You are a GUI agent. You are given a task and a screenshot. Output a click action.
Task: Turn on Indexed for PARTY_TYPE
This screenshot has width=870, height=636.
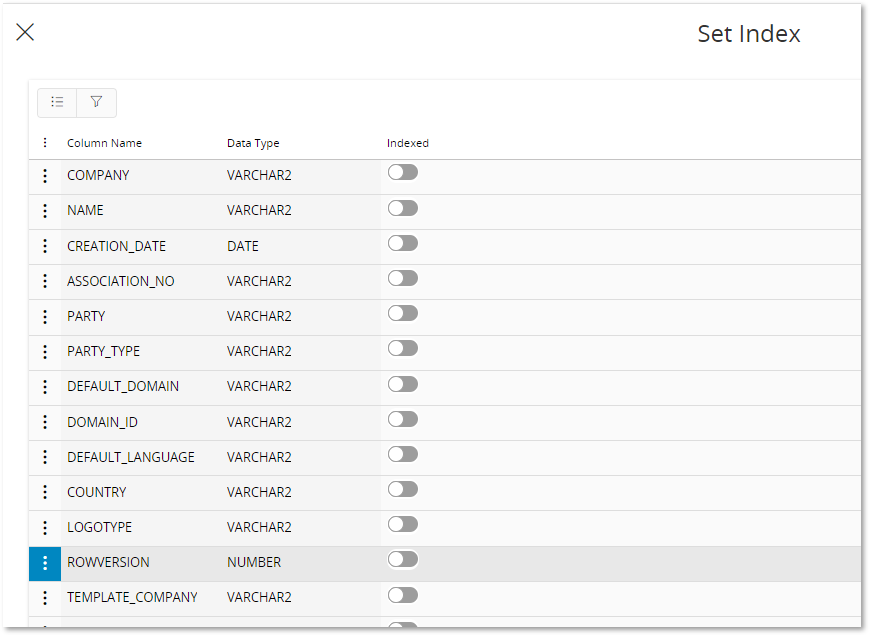403,349
